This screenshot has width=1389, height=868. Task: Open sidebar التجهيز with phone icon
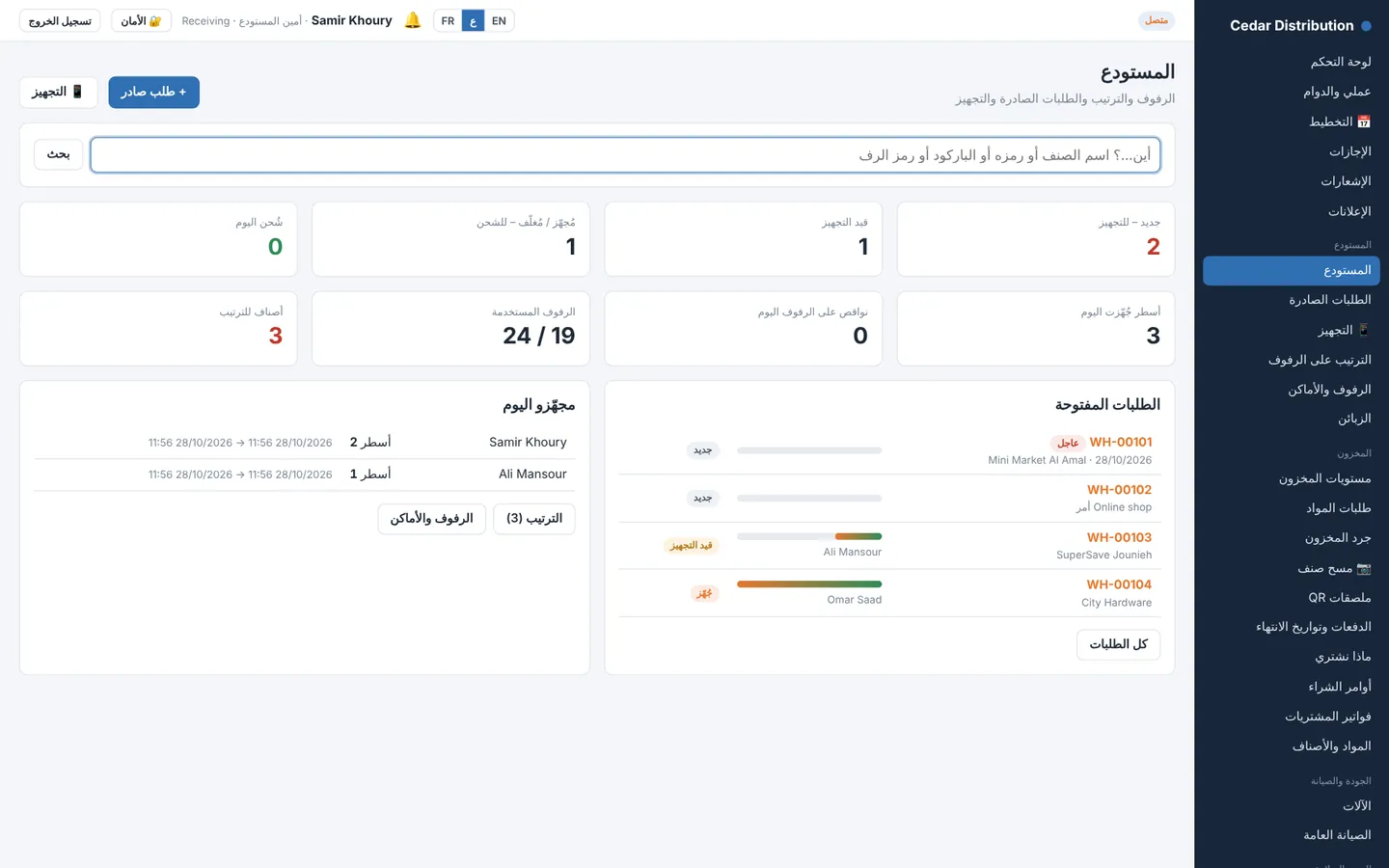click(x=1292, y=330)
